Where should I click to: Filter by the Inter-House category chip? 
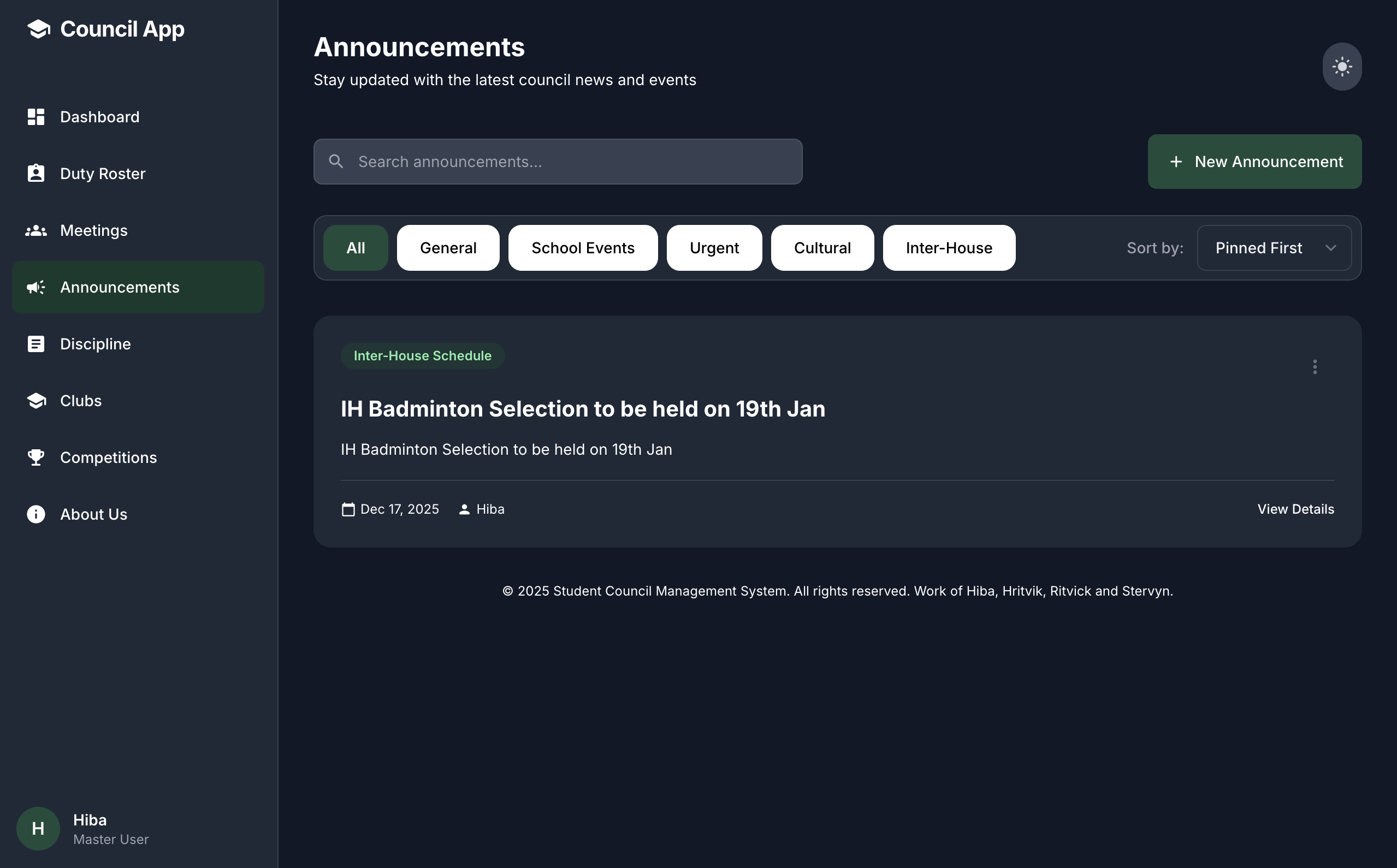[x=949, y=248]
